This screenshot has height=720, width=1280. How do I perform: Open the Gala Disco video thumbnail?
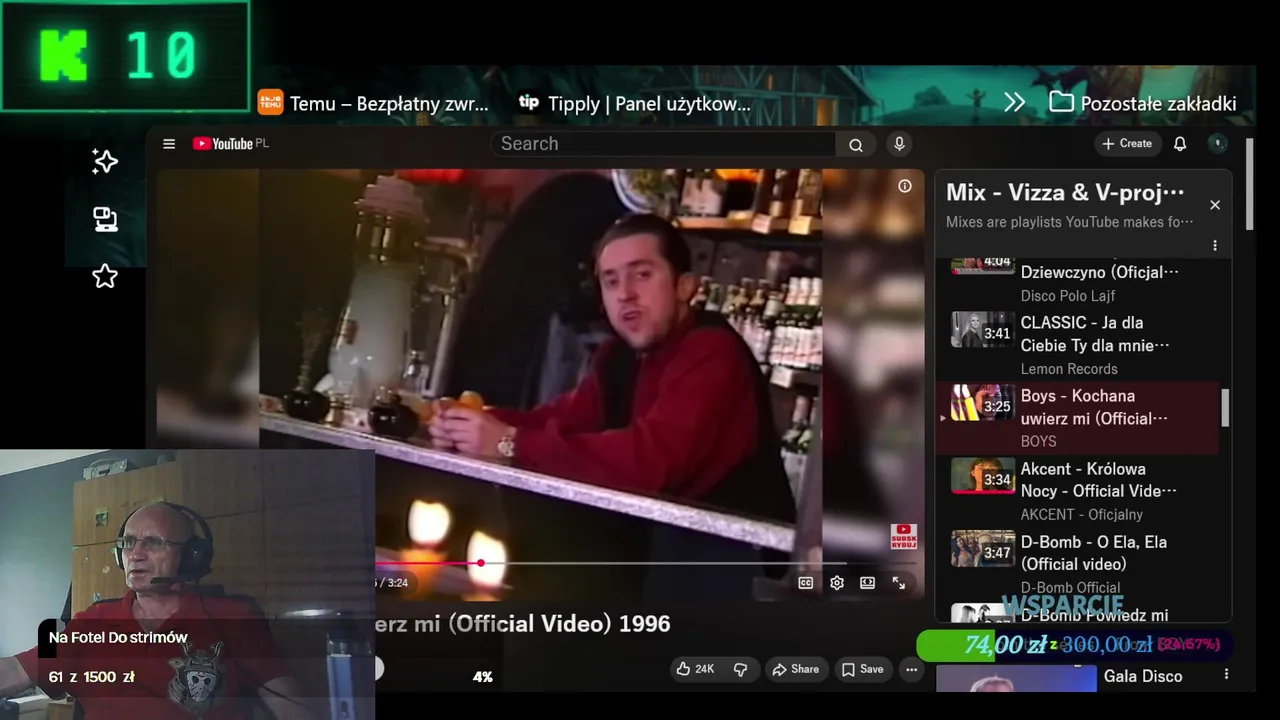[1016, 679]
